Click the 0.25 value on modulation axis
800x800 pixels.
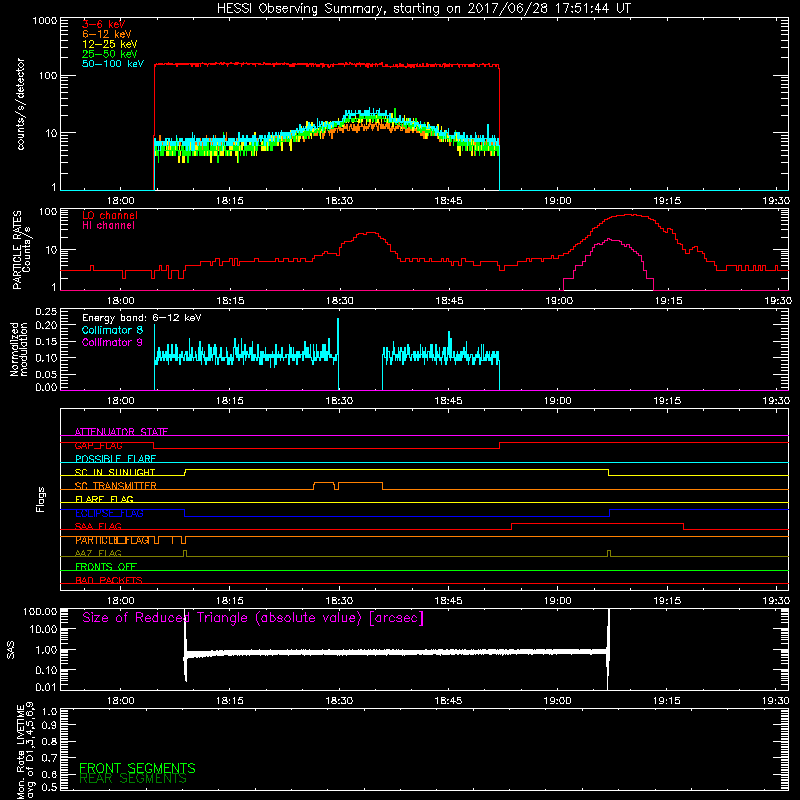pos(46,312)
